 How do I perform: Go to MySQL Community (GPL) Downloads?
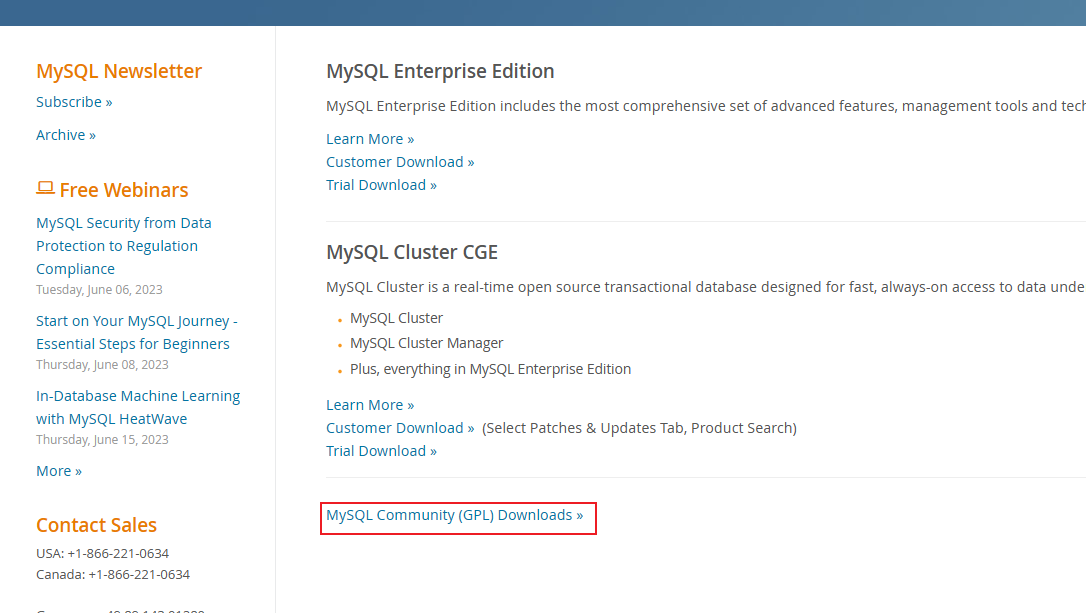[454, 515]
